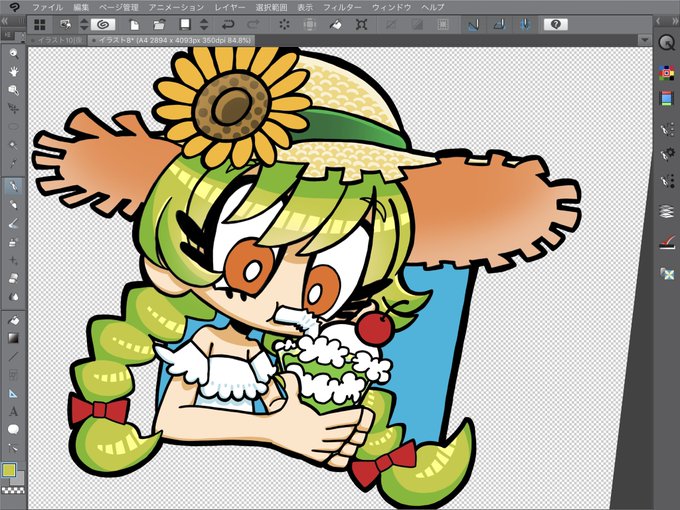Toggle Snap to Special Ruler
Image resolution: width=680 pixels, height=510 pixels.
[500, 25]
